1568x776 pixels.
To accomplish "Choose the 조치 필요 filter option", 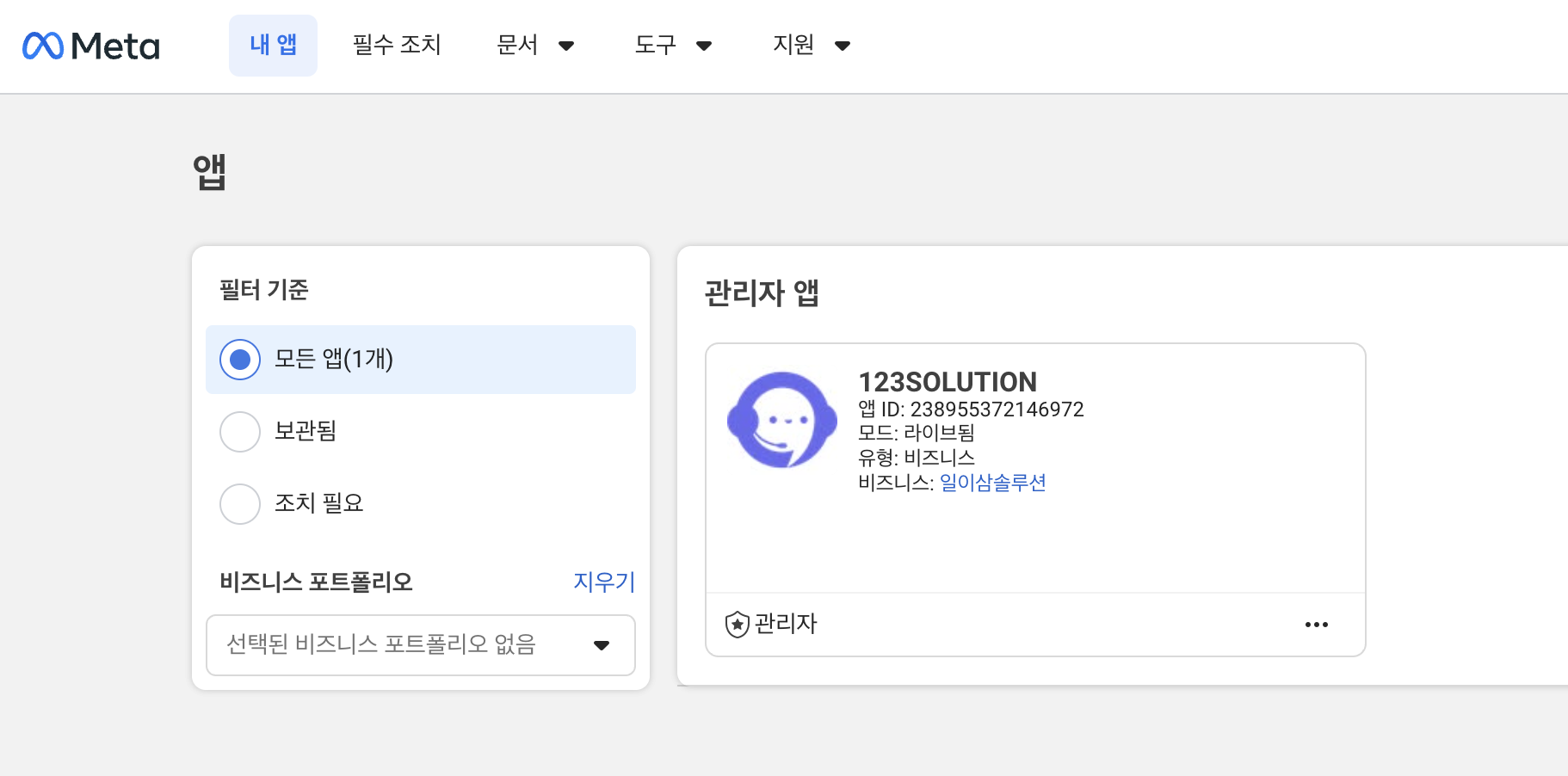I will click(x=240, y=504).
